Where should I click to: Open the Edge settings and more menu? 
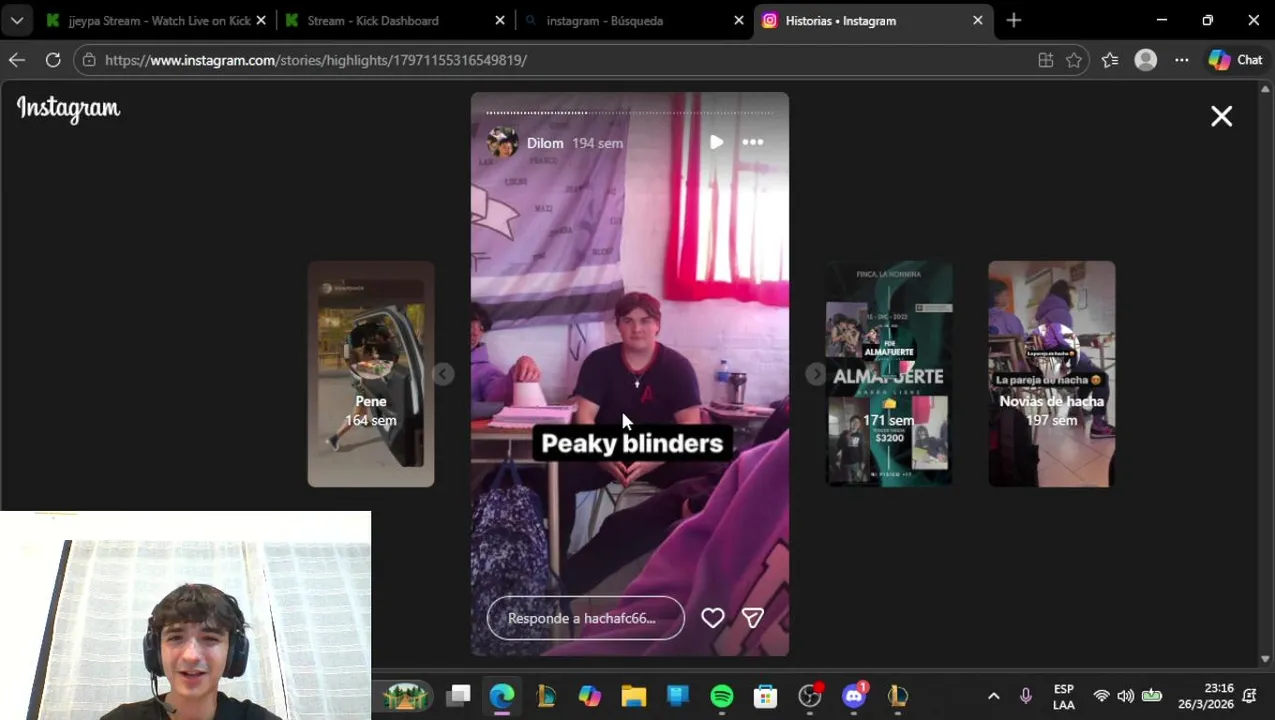(1182, 60)
